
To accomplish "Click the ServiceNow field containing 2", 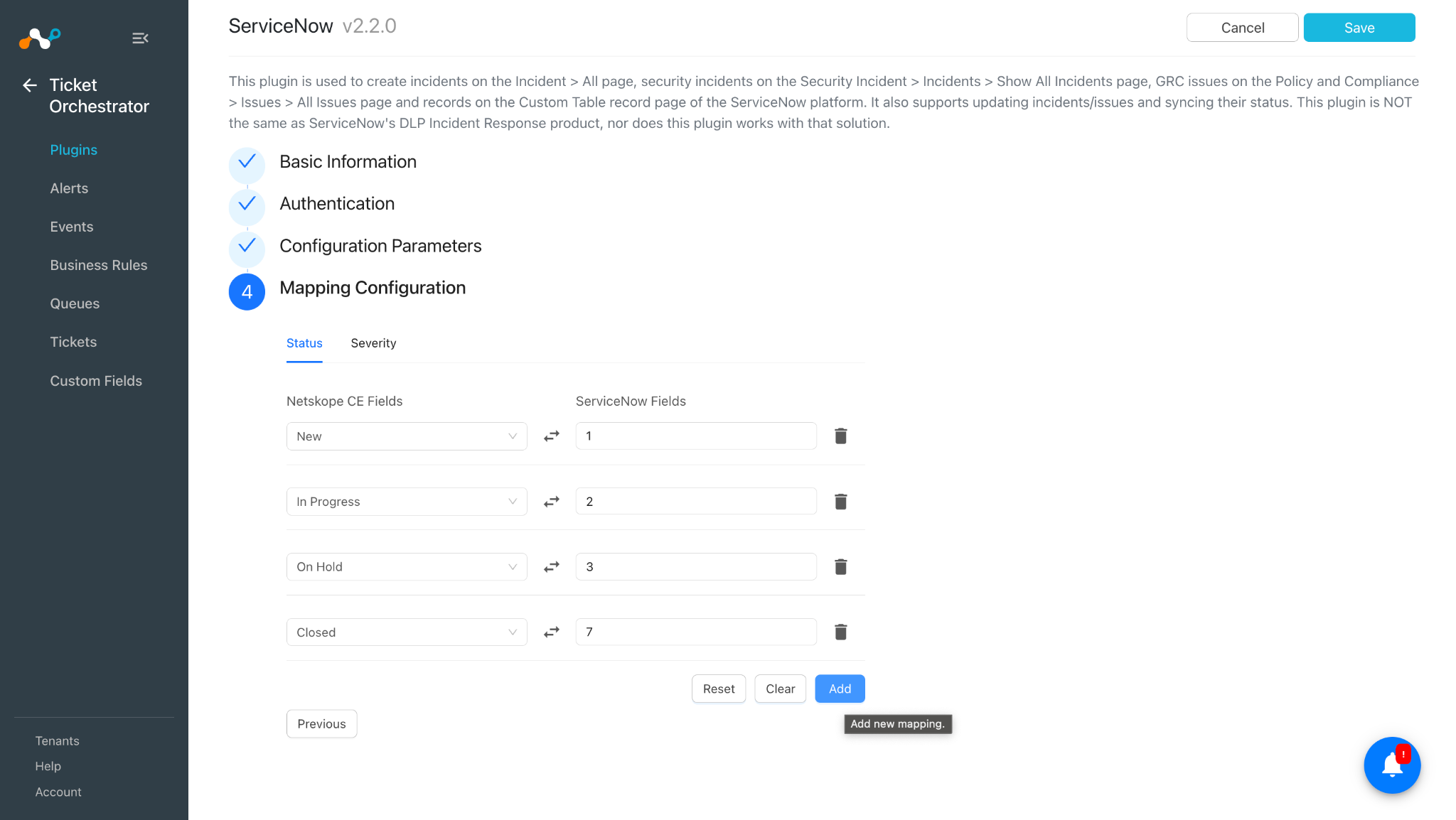I will (x=696, y=502).
